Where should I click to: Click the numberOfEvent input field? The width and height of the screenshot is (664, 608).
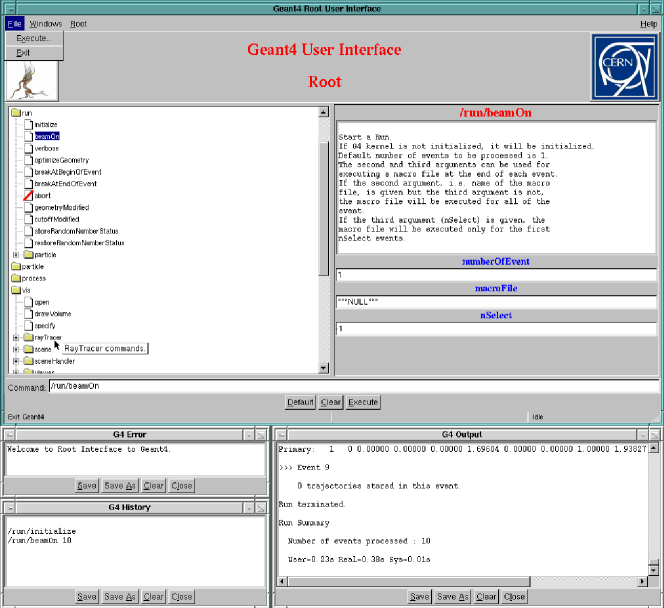click(495, 275)
